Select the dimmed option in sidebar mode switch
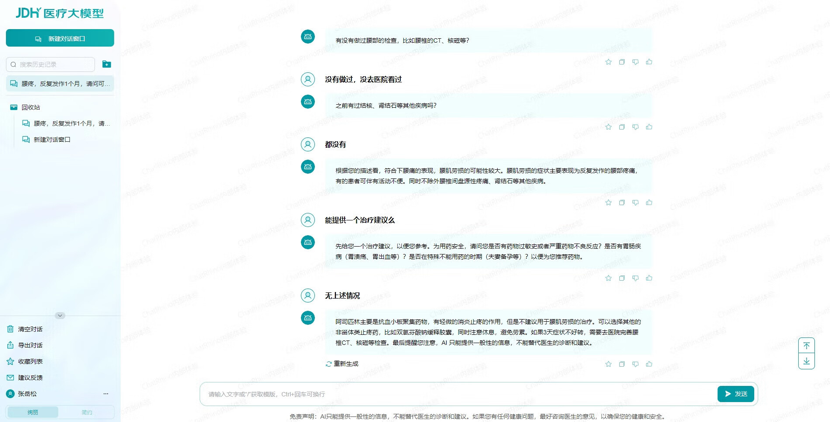 pyautogui.click(x=87, y=412)
